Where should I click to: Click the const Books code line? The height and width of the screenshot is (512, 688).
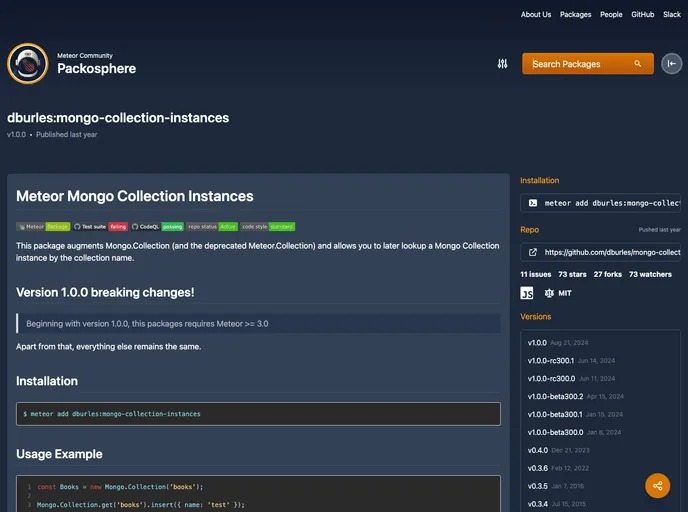(x=120, y=487)
